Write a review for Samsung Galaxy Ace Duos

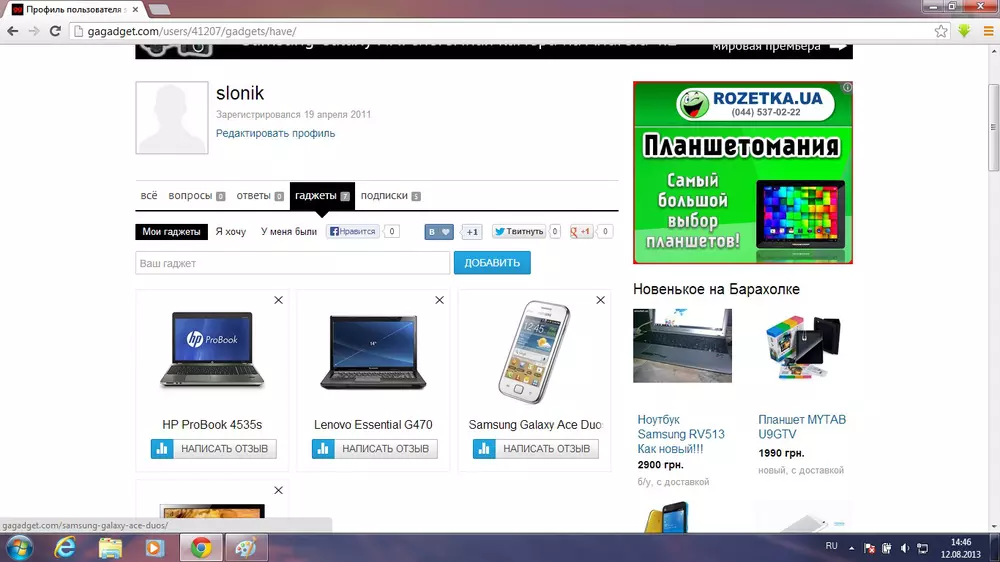click(x=535, y=449)
